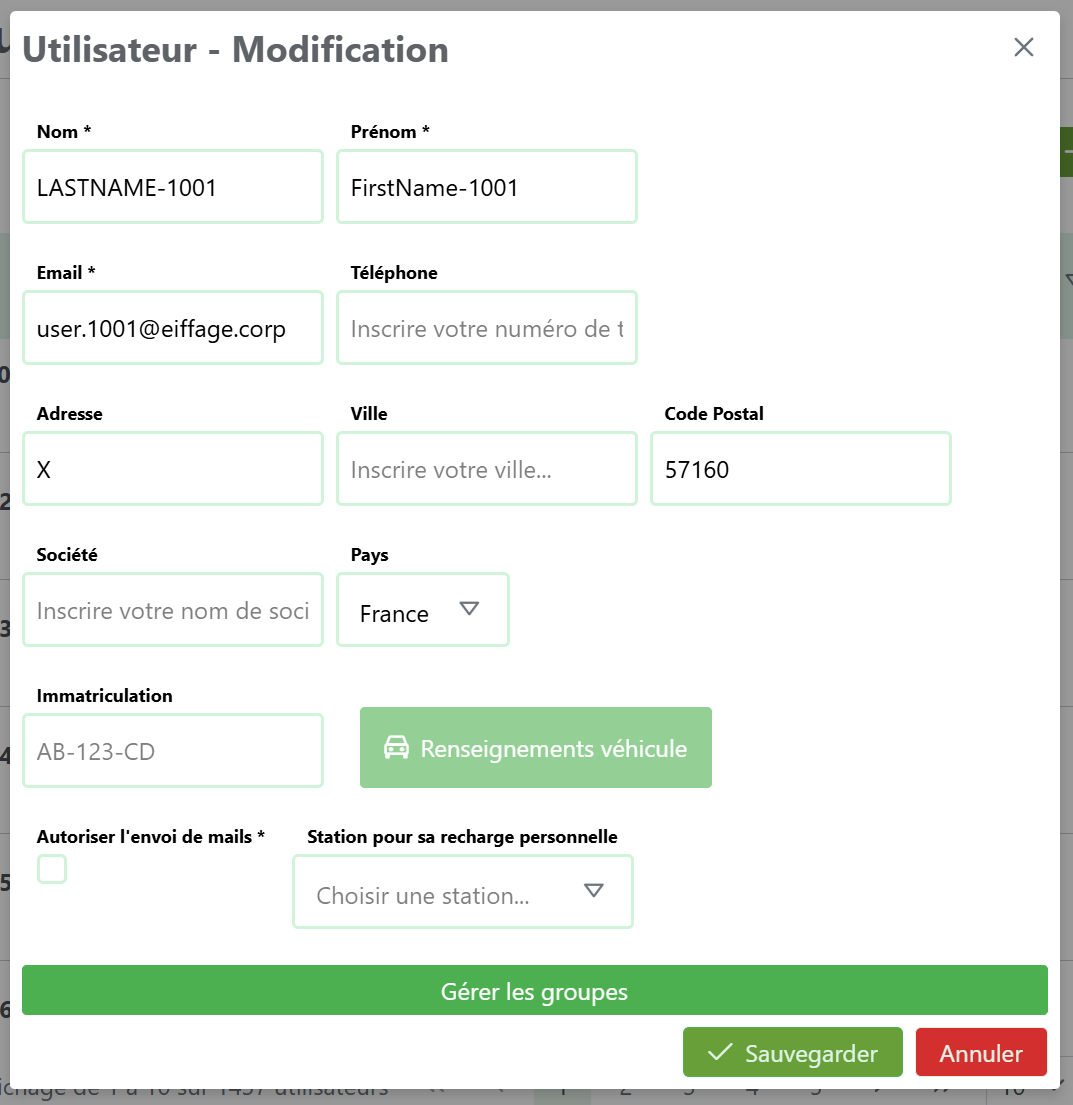Toggle the Autoriser l'envoi de mails checkbox
This screenshot has width=1073, height=1105.
(52, 870)
